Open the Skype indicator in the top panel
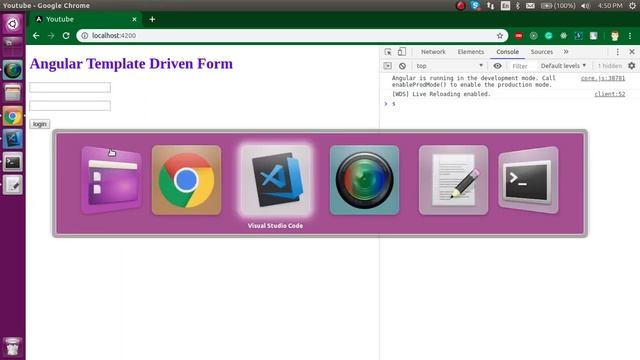 (475, 5)
